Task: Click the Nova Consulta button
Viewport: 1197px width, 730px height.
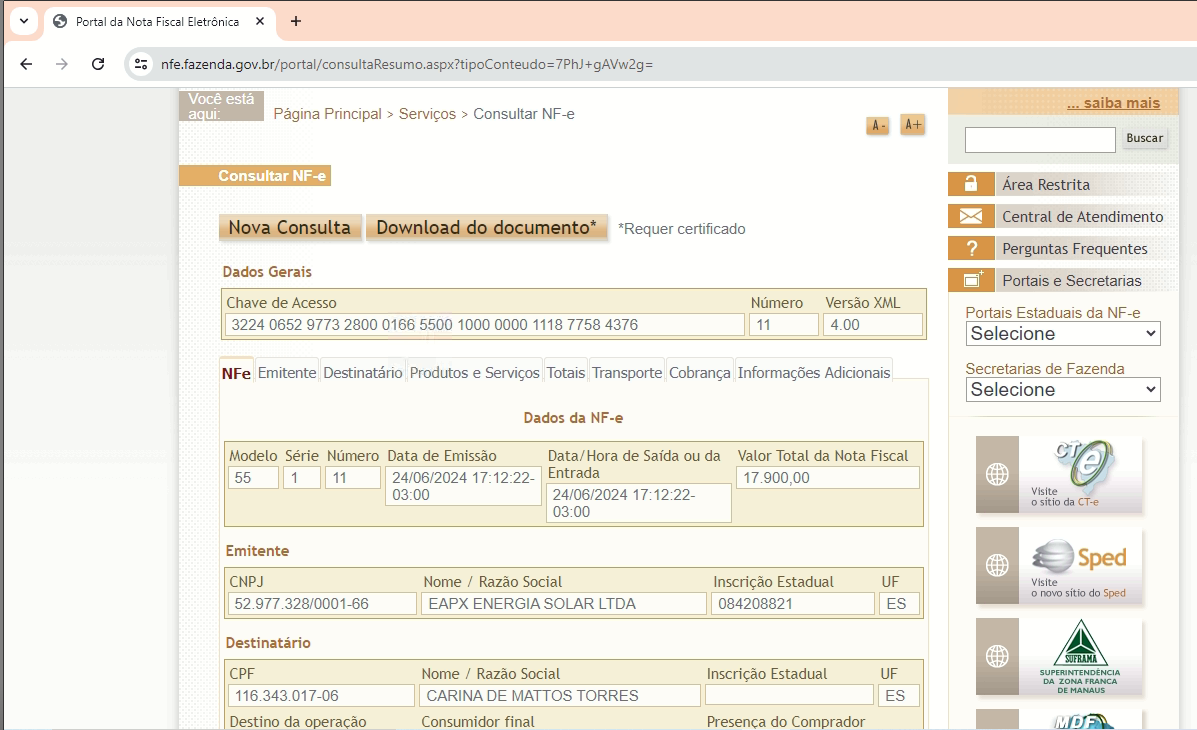Action: [289, 228]
